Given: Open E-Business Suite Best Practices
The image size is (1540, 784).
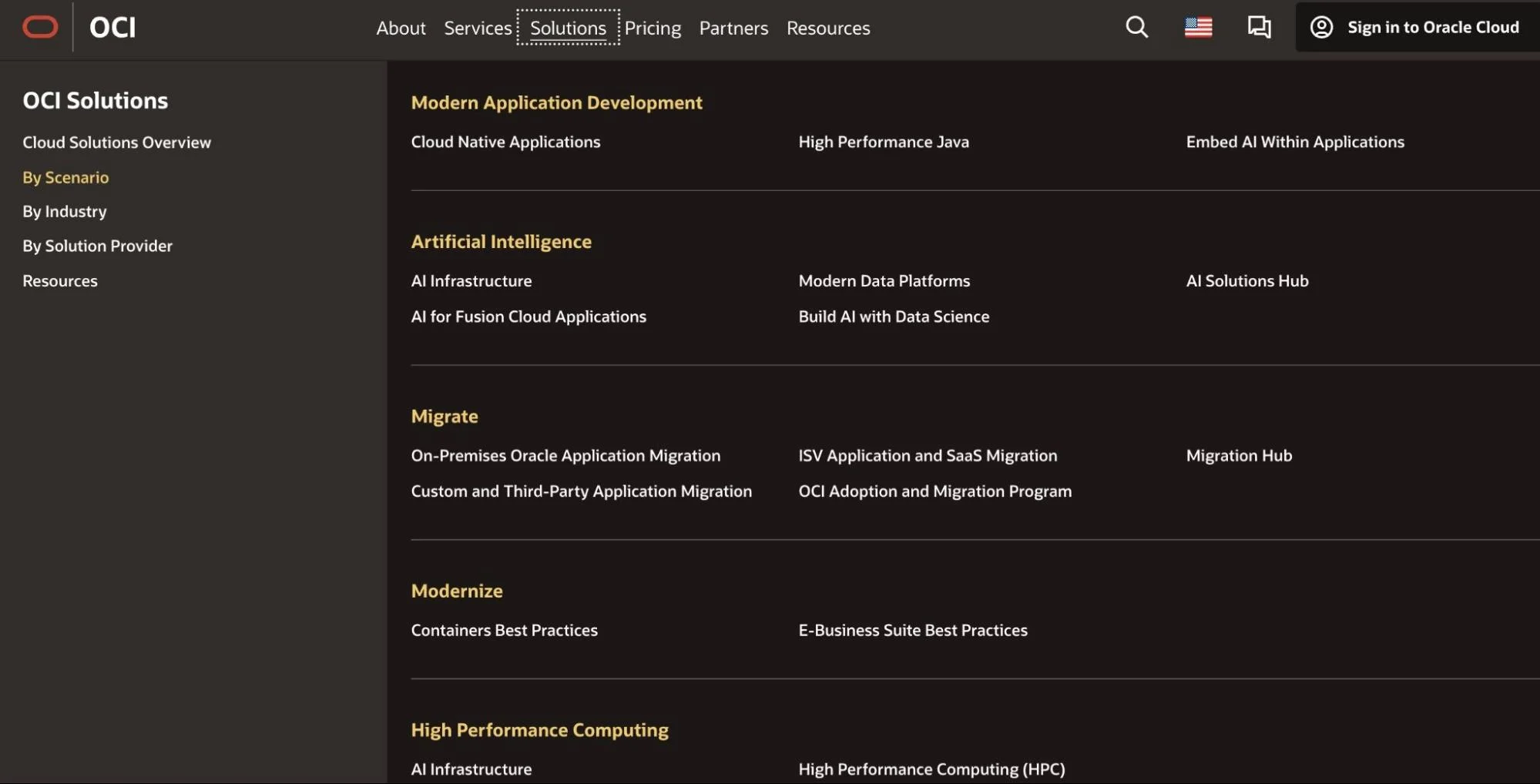Looking at the screenshot, I should (912, 630).
